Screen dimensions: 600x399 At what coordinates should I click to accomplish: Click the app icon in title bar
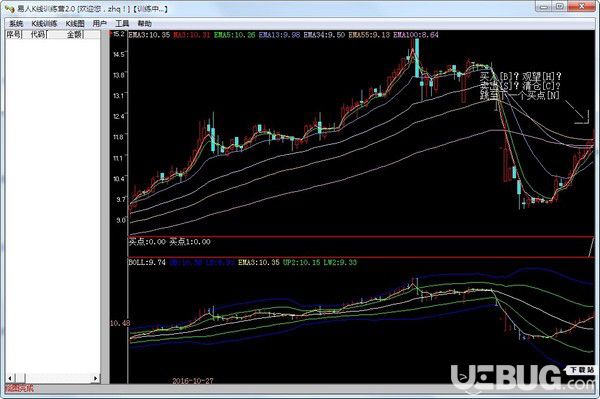tap(10, 8)
